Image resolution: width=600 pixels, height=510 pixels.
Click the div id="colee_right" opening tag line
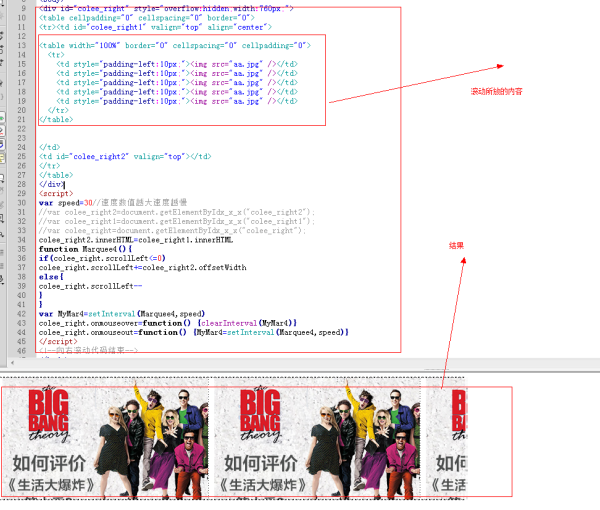[x=166, y=8]
